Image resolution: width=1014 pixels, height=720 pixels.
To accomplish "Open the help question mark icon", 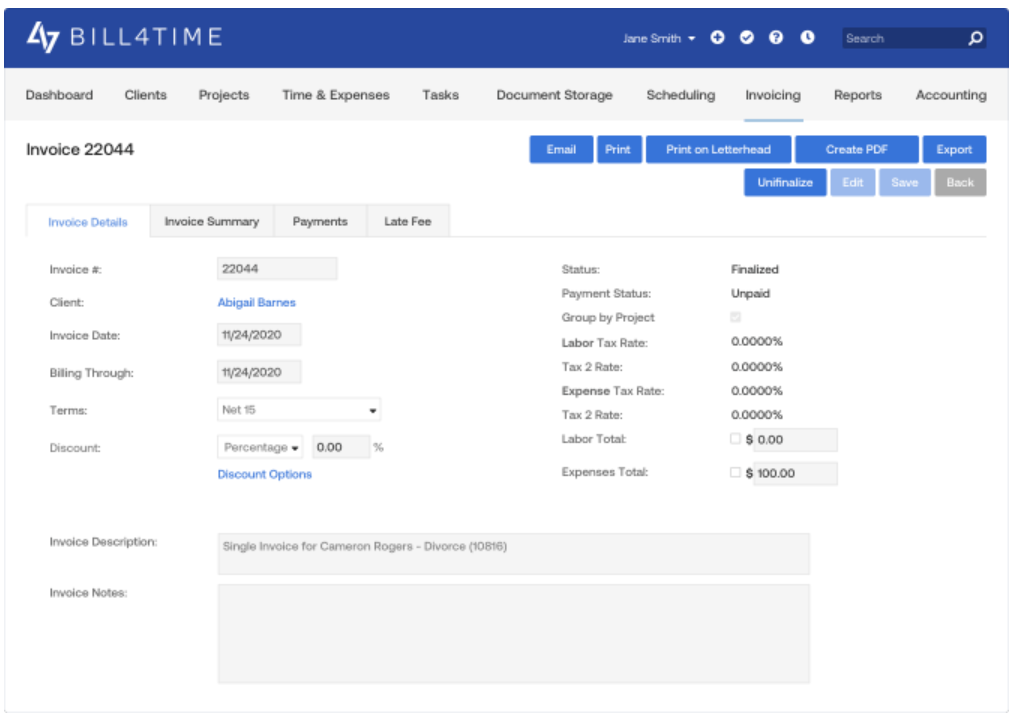I will point(776,38).
